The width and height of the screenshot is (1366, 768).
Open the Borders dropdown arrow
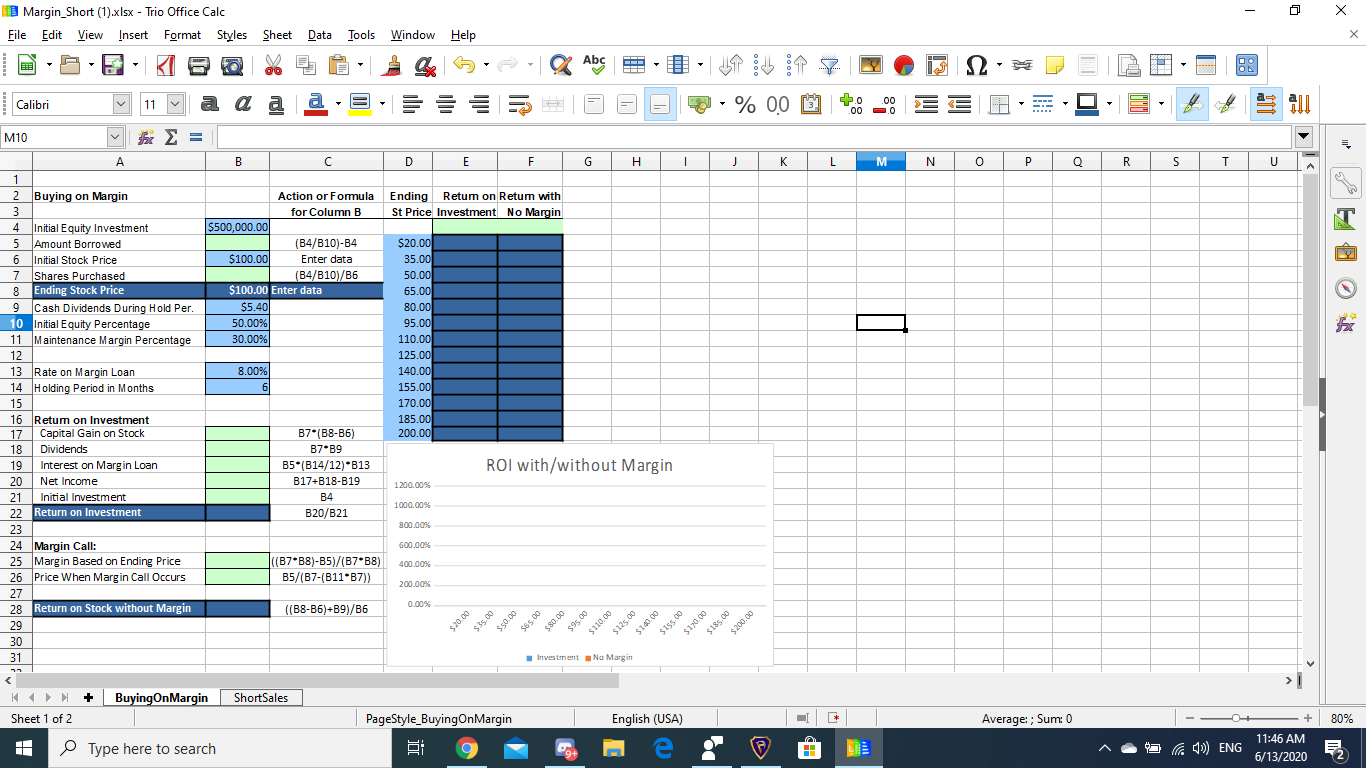point(1020,104)
